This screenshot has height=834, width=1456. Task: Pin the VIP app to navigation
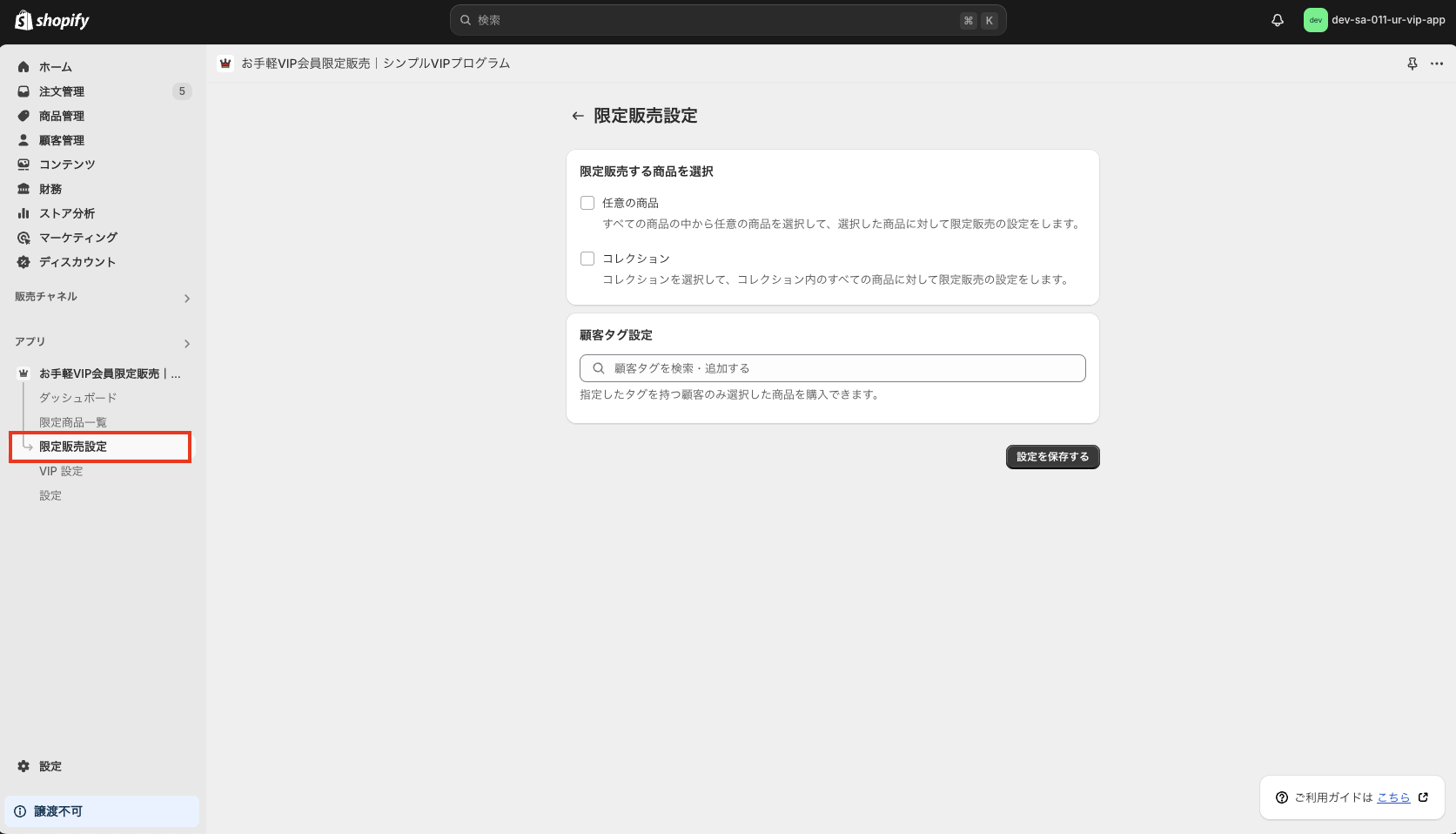click(1412, 63)
